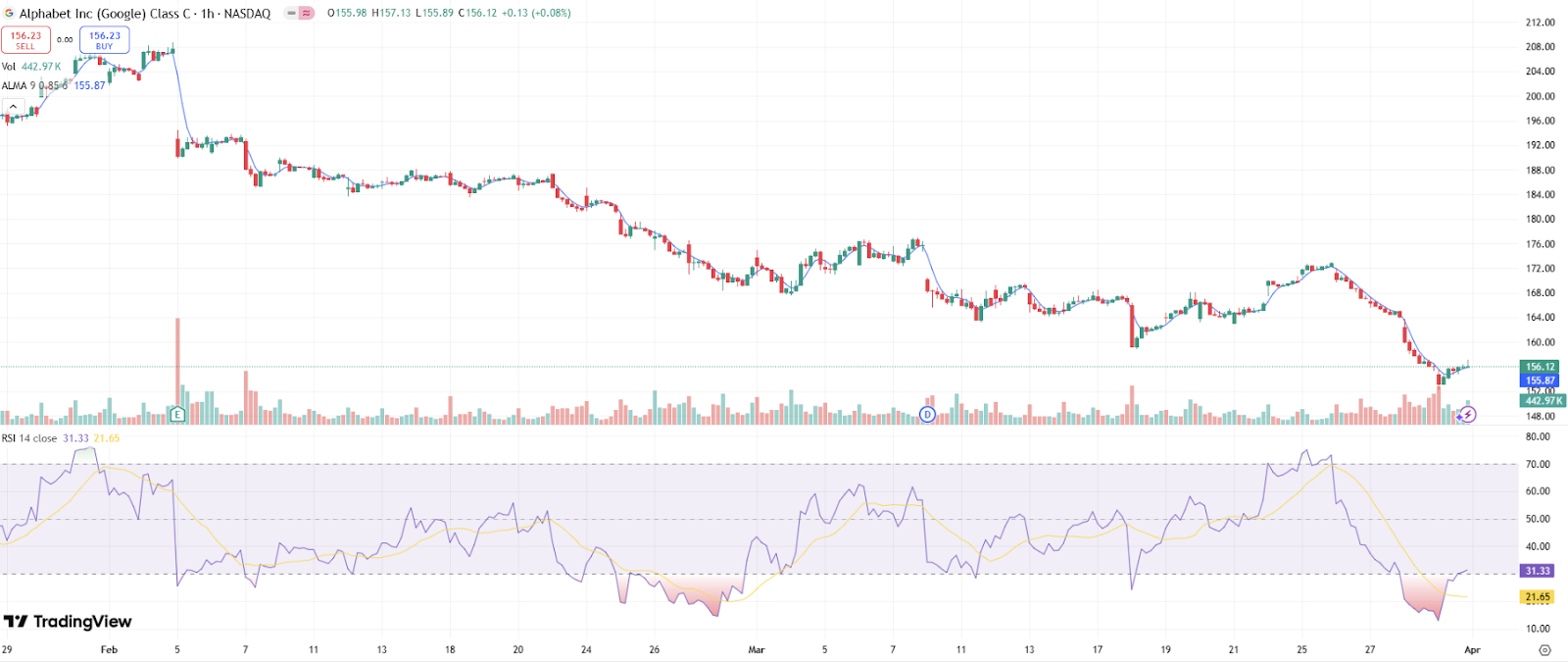1568x662 pixels.
Task: Open the Alphabet Inc Class C symbol title
Action: click(145, 14)
